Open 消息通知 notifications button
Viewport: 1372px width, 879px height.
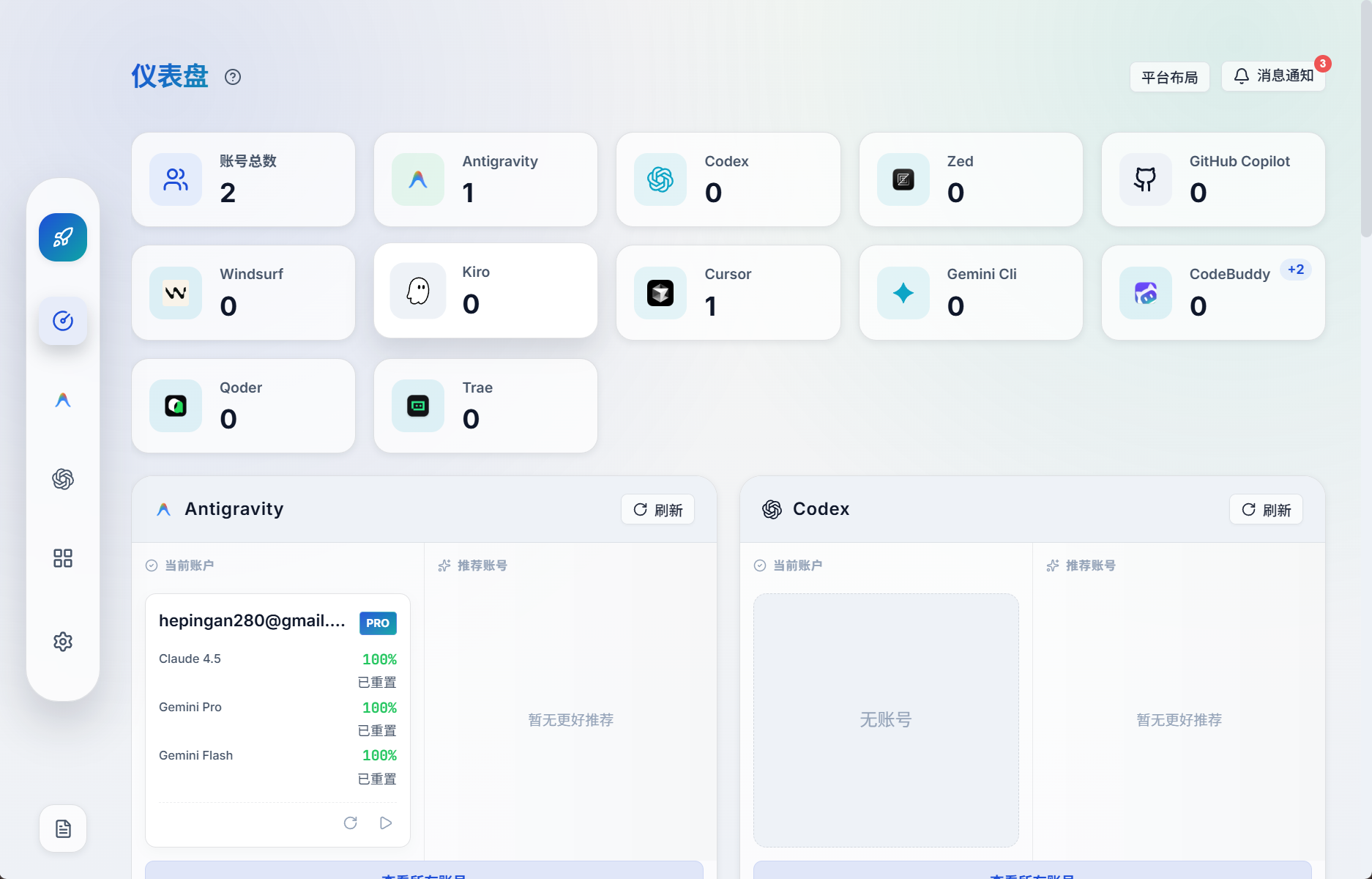[x=1273, y=76]
